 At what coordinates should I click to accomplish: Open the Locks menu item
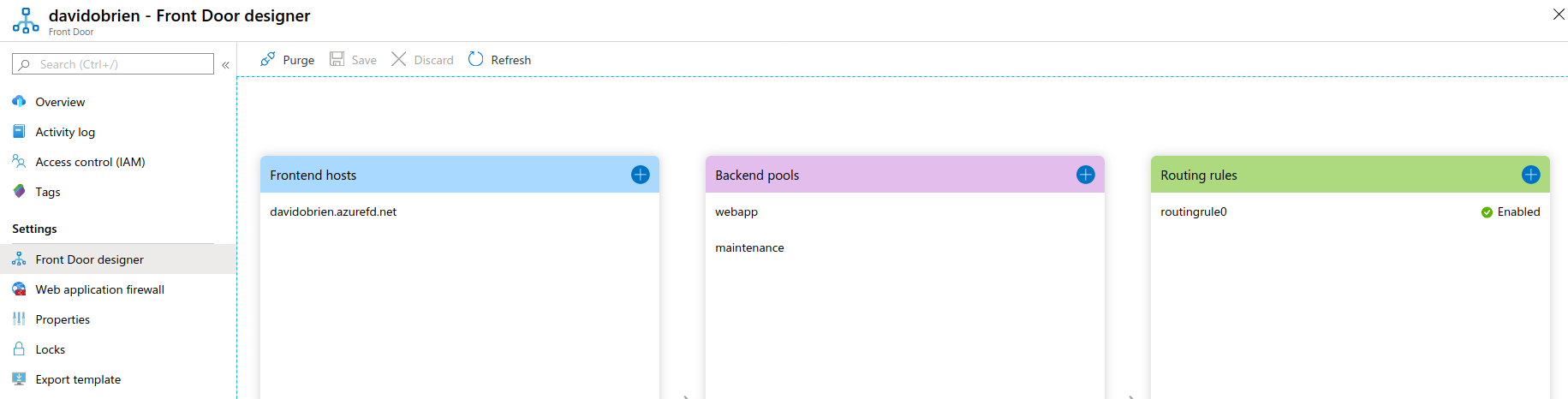[118, 349]
